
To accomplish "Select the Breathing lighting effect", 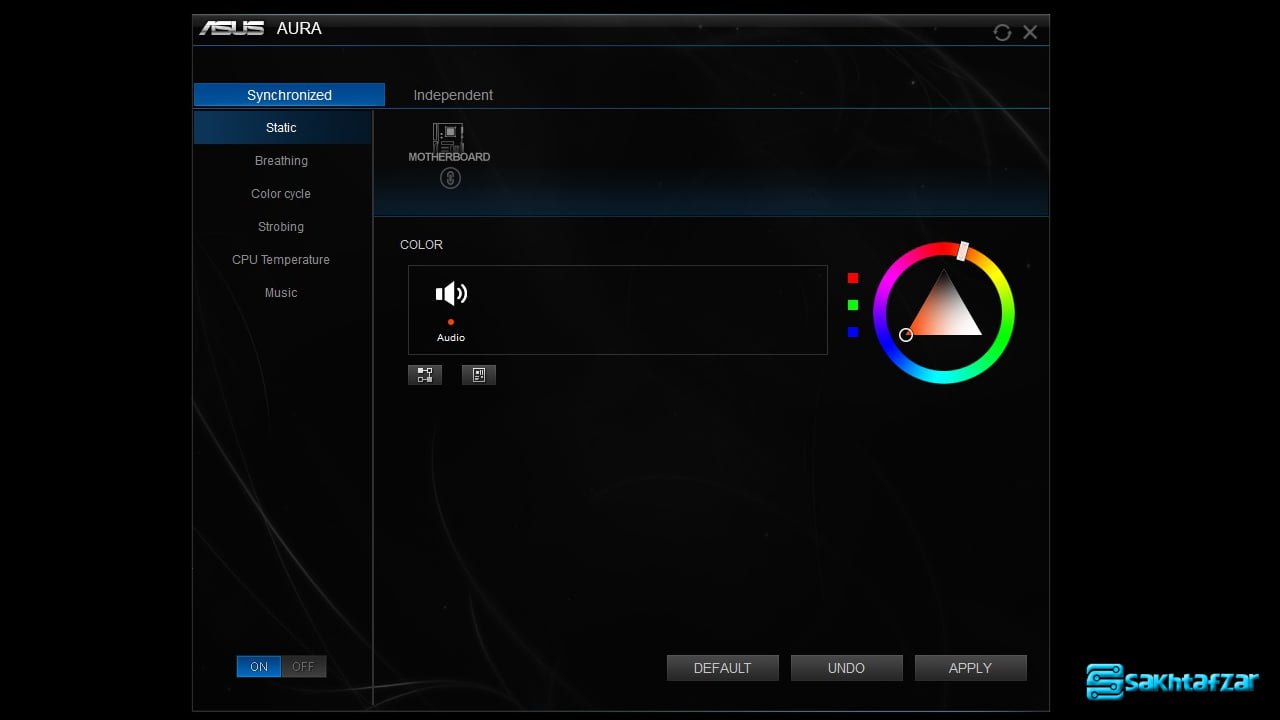I will coord(281,161).
